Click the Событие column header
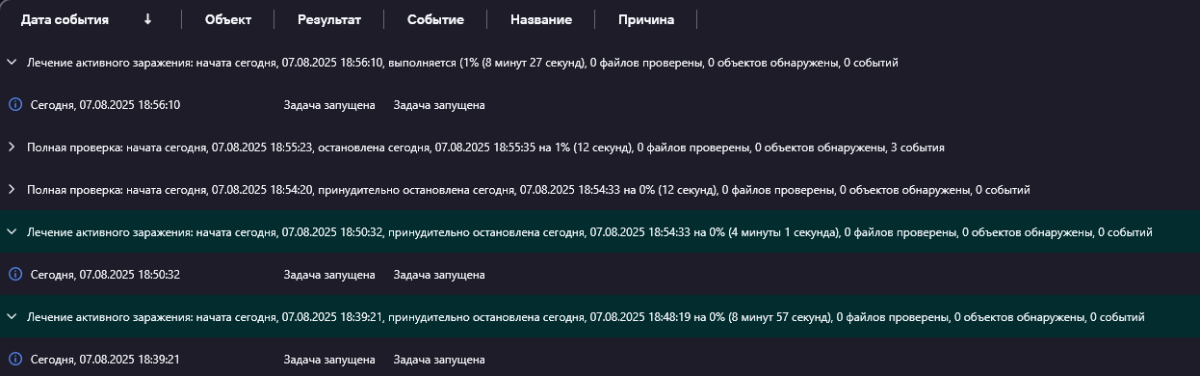Screen dimensions: 1200x376 click(x=436, y=19)
